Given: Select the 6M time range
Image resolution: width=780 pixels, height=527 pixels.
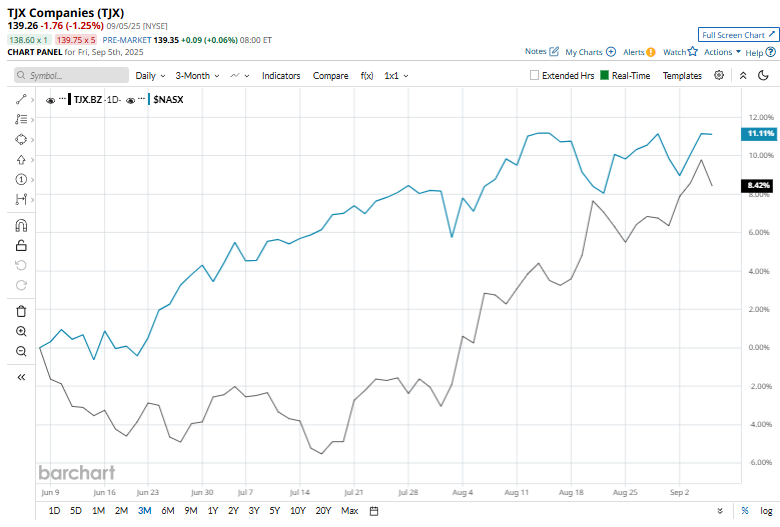Looking at the screenshot, I should tap(168, 511).
